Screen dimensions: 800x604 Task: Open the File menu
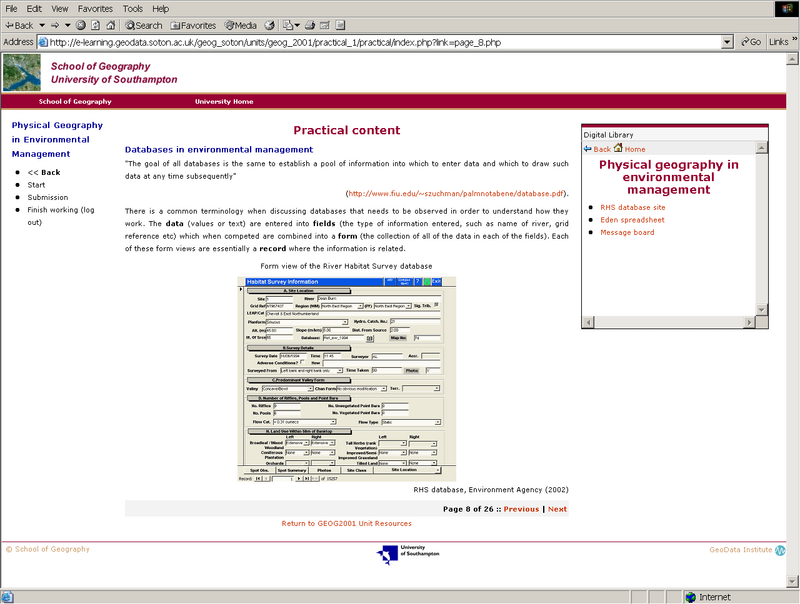click(11, 9)
